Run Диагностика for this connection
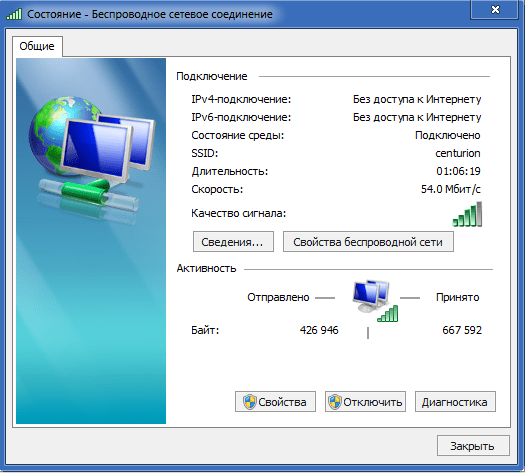Image resolution: width=525 pixels, height=473 pixels. click(455, 402)
